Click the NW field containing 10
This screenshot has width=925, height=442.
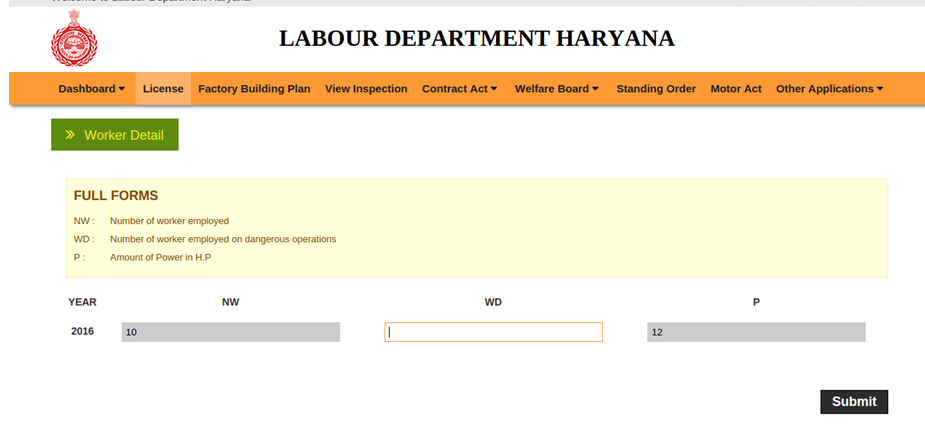tap(231, 332)
